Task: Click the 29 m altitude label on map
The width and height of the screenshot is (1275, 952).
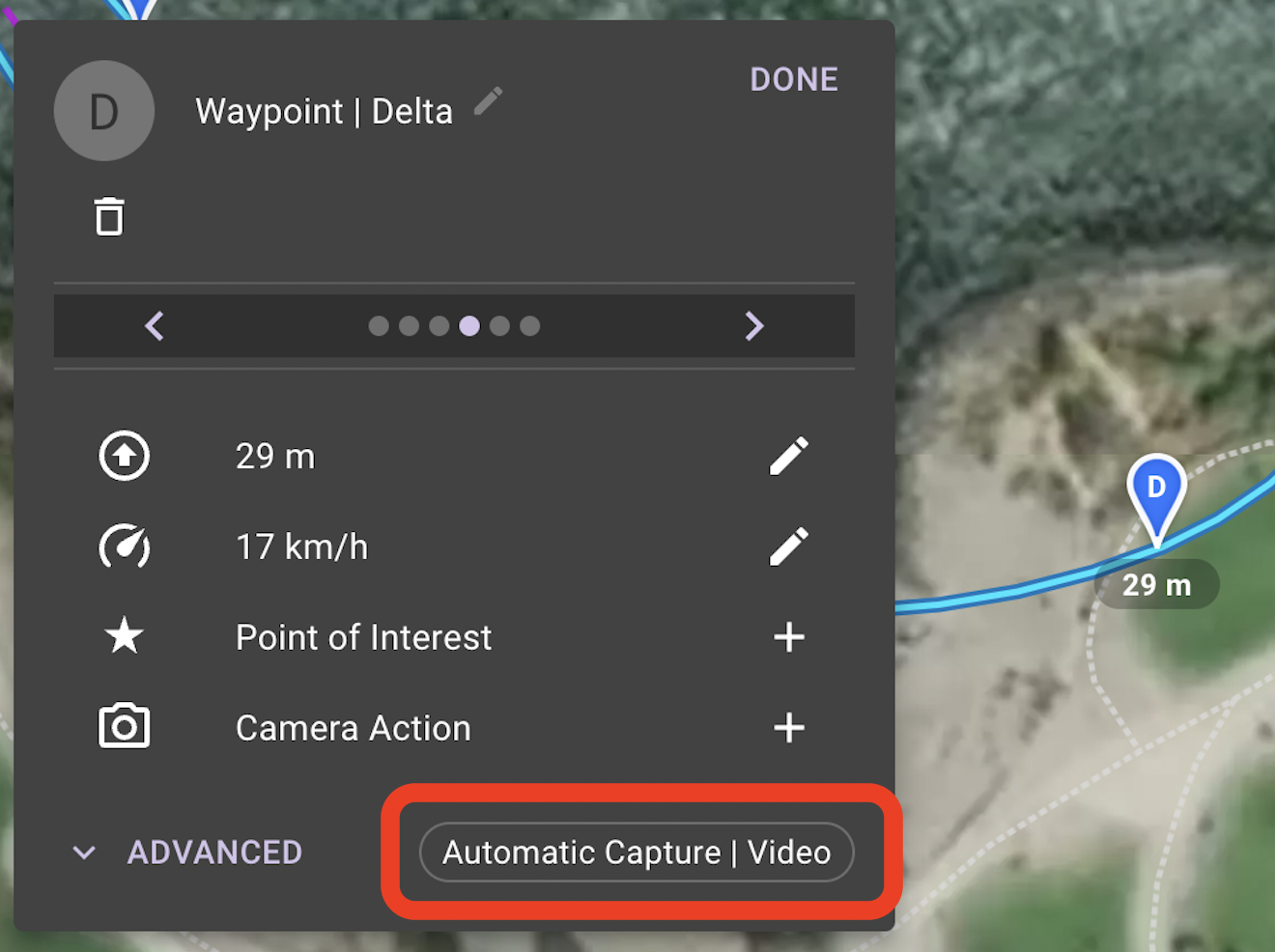Action: [1156, 583]
